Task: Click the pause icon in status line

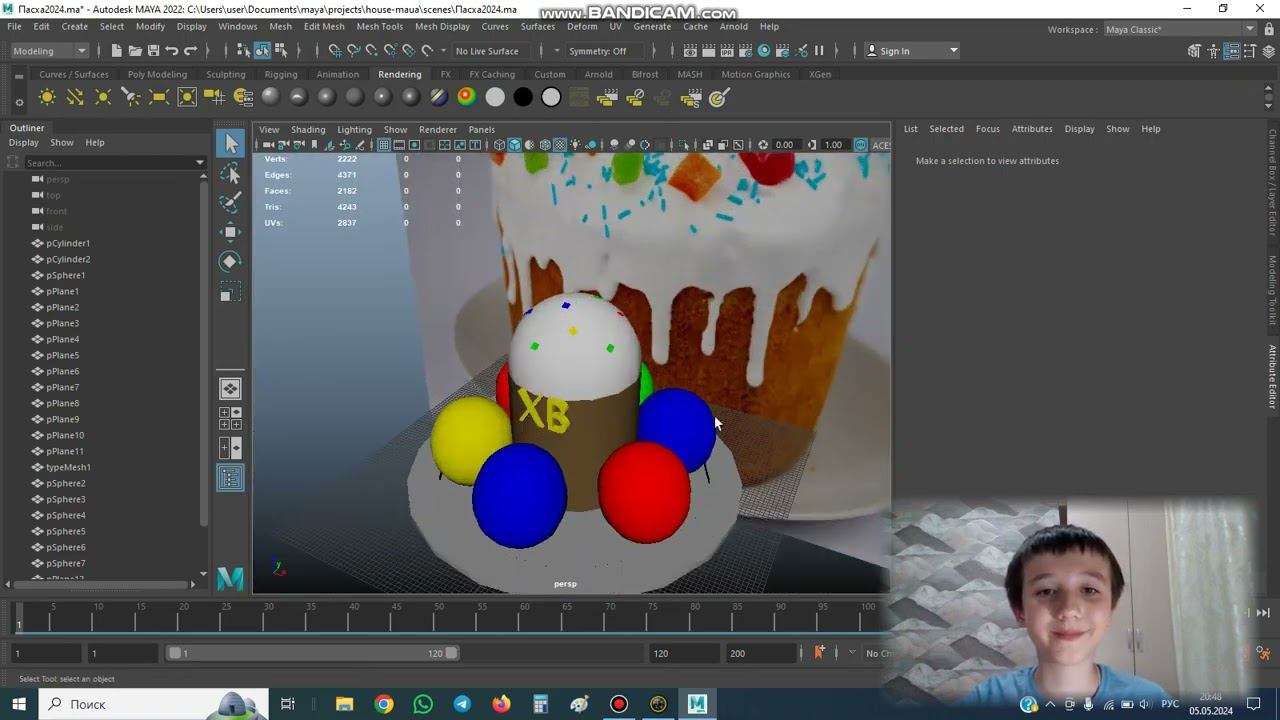Action: 819,51
